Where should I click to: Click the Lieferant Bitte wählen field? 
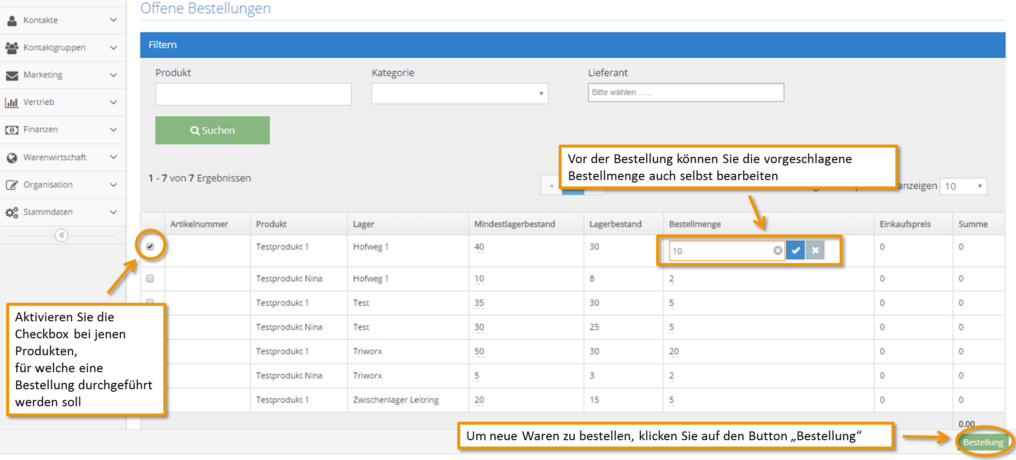(x=686, y=93)
